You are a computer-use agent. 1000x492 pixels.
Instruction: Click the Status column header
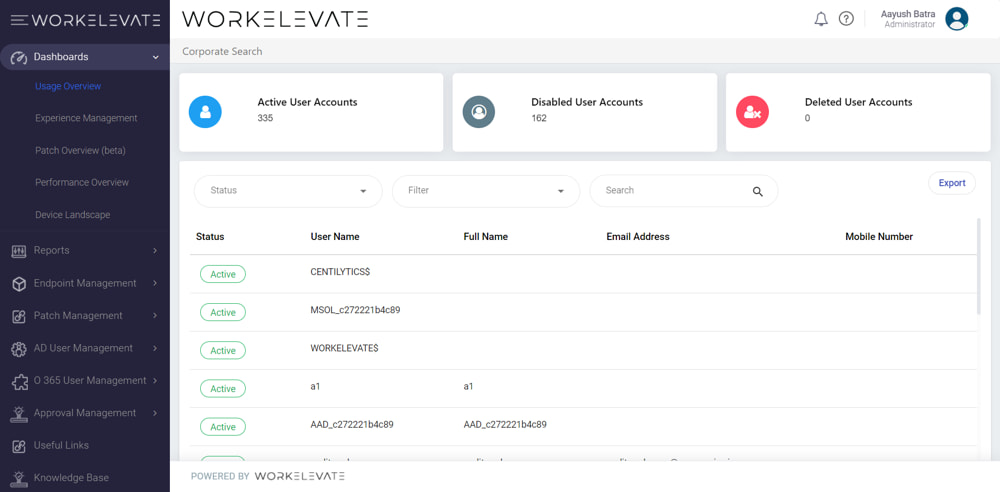tap(210, 237)
